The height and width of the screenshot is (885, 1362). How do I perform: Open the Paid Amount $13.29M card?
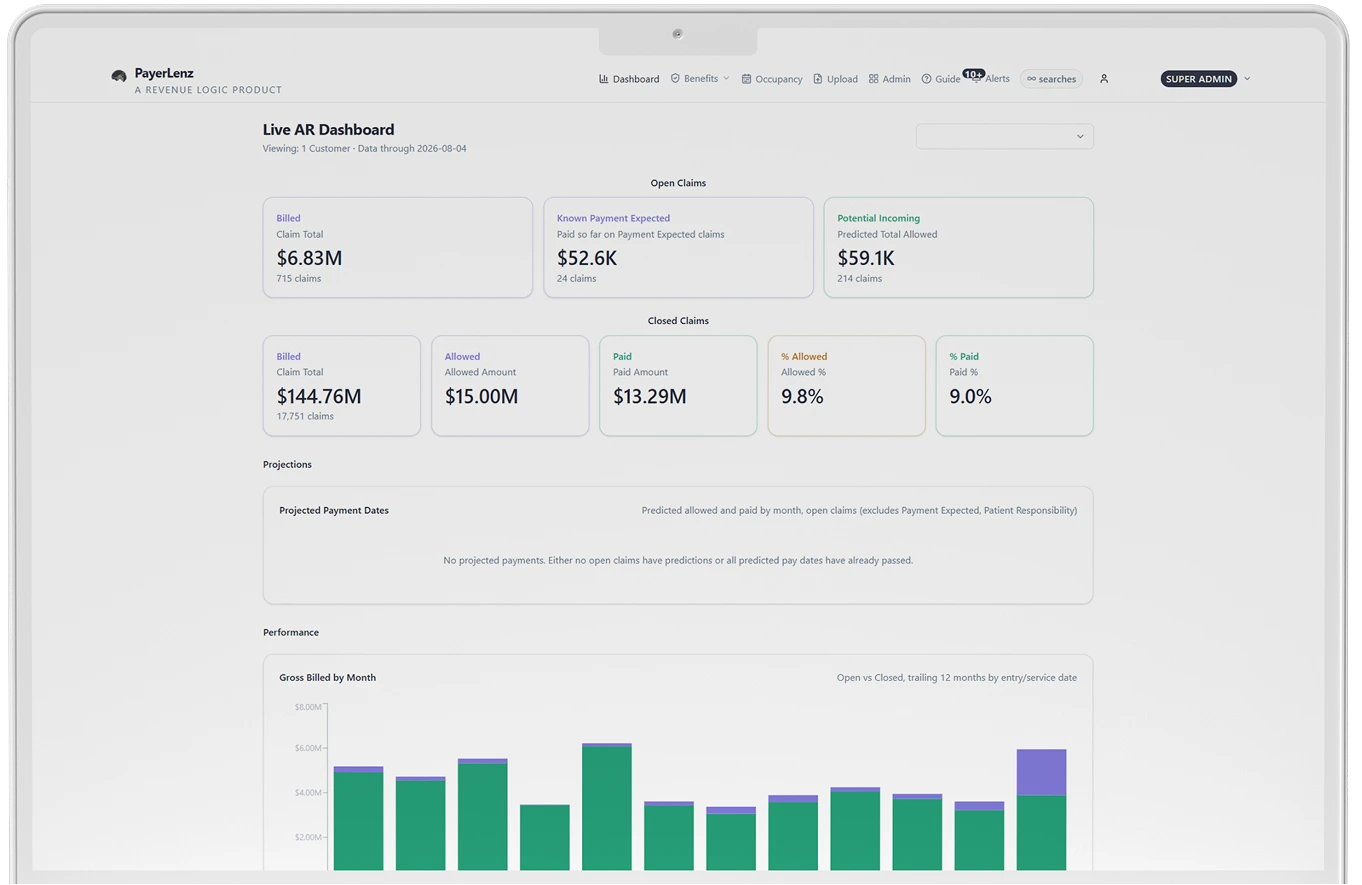click(x=678, y=386)
